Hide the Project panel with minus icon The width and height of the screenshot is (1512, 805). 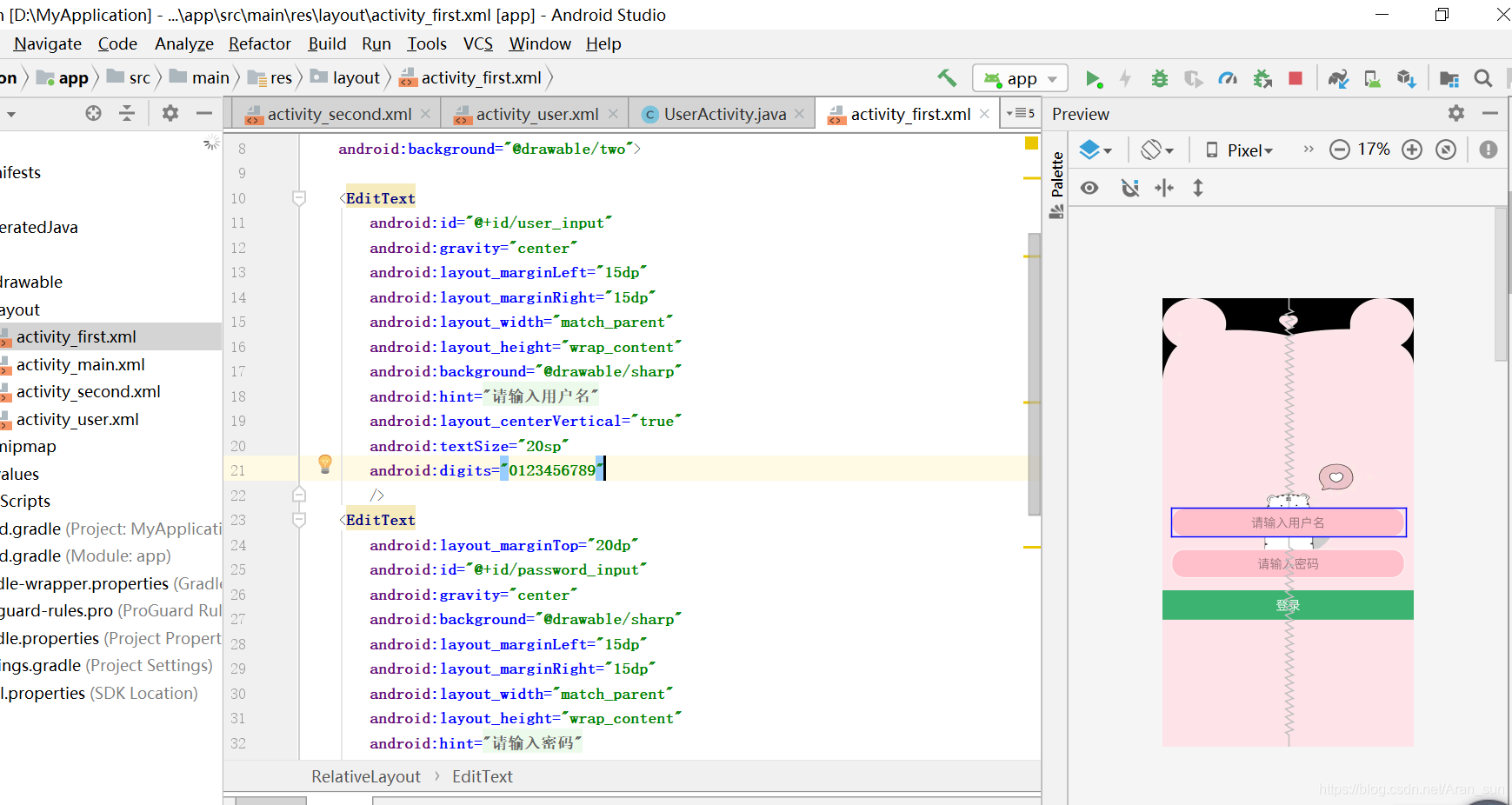point(204,113)
